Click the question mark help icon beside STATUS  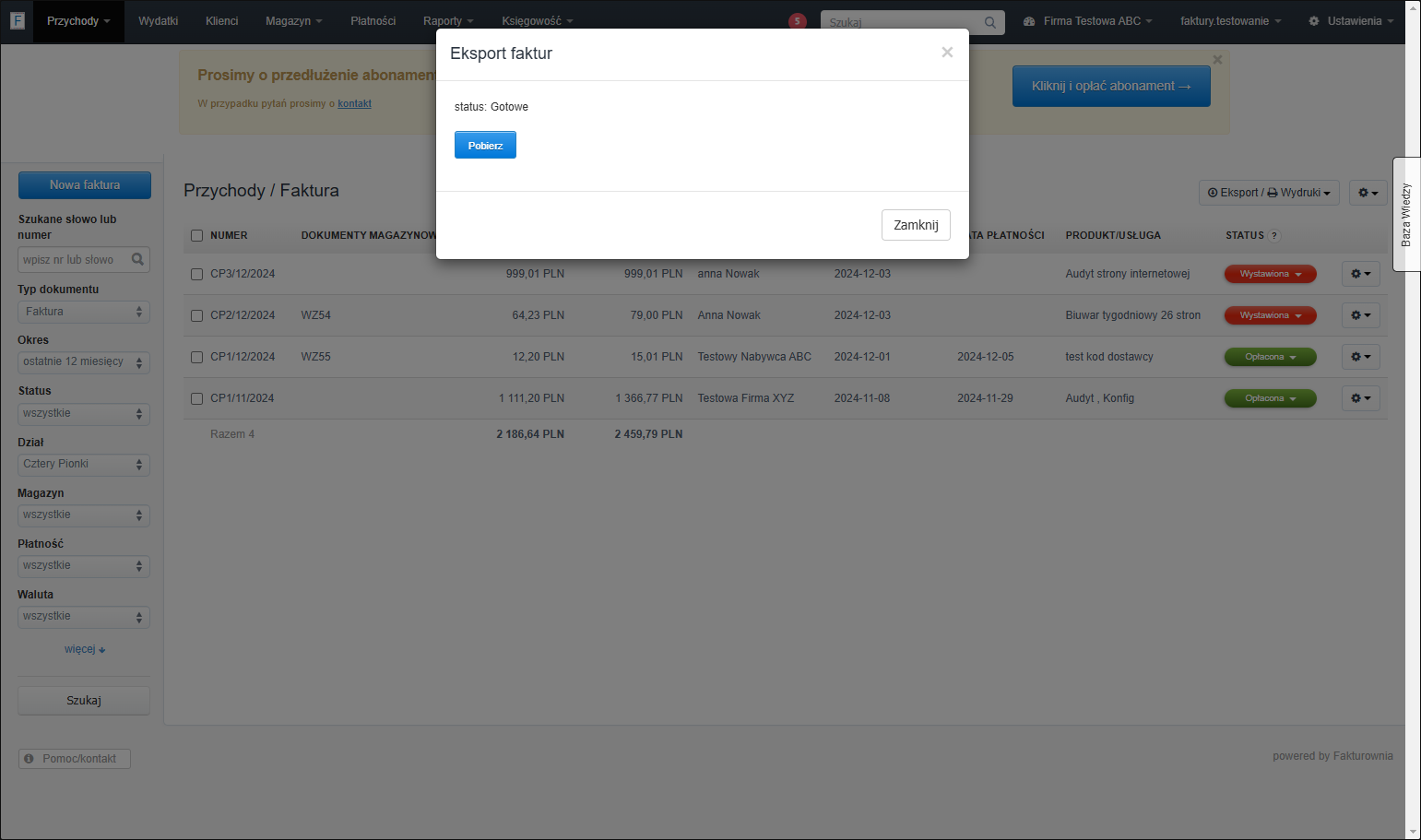1274,235
